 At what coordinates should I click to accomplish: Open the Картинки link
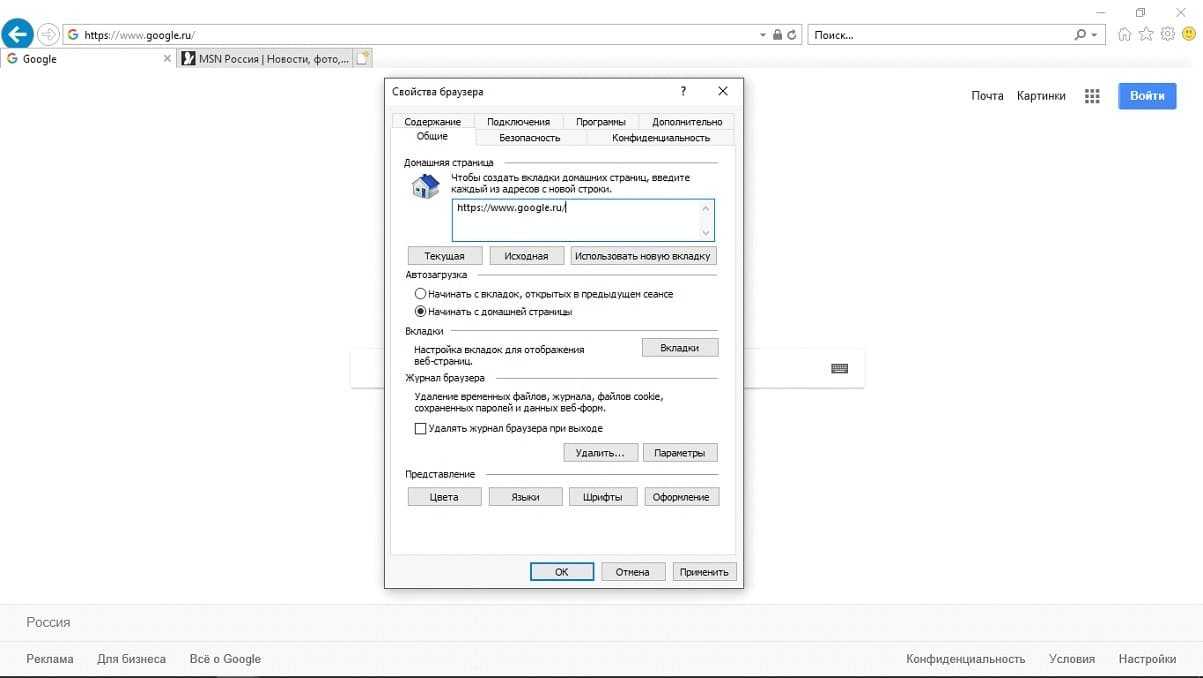(x=1041, y=96)
